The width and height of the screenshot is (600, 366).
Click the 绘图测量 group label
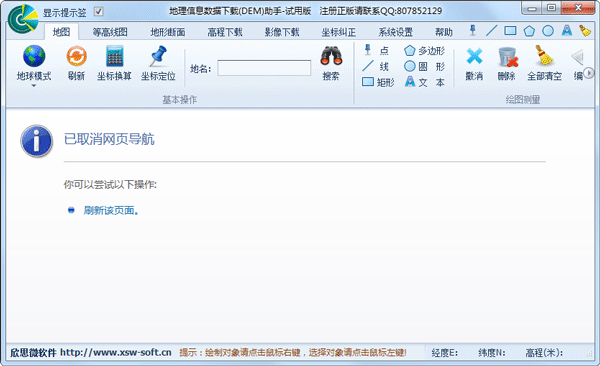(x=523, y=100)
